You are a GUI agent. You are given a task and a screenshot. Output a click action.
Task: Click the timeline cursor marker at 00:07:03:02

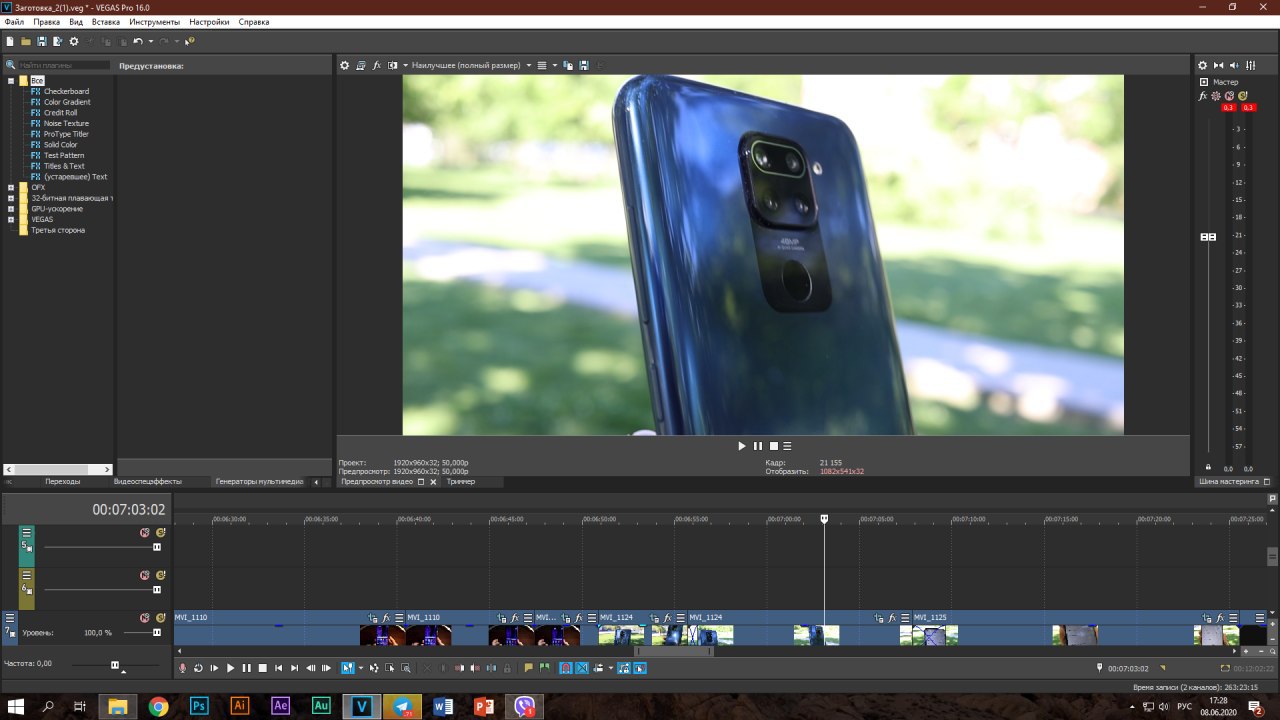(825, 519)
